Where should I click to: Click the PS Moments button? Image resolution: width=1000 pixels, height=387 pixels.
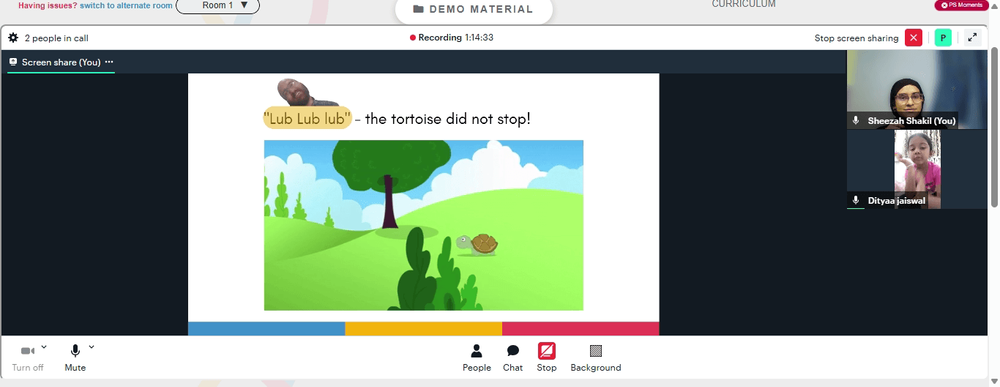(x=962, y=5)
